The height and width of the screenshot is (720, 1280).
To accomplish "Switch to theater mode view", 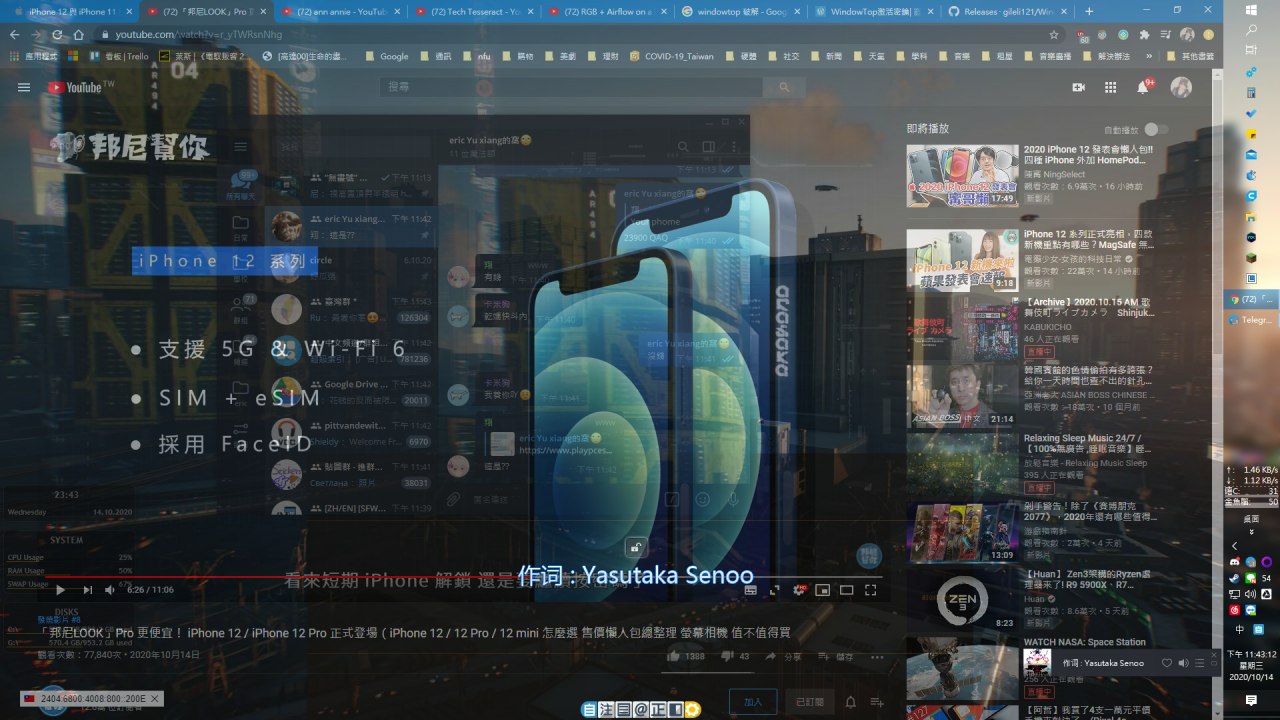I will click(846, 590).
